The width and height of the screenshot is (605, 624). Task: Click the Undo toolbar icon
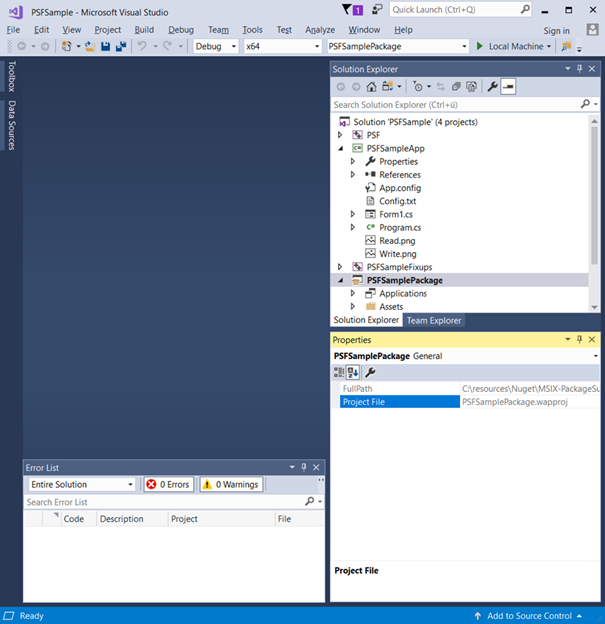(142, 47)
